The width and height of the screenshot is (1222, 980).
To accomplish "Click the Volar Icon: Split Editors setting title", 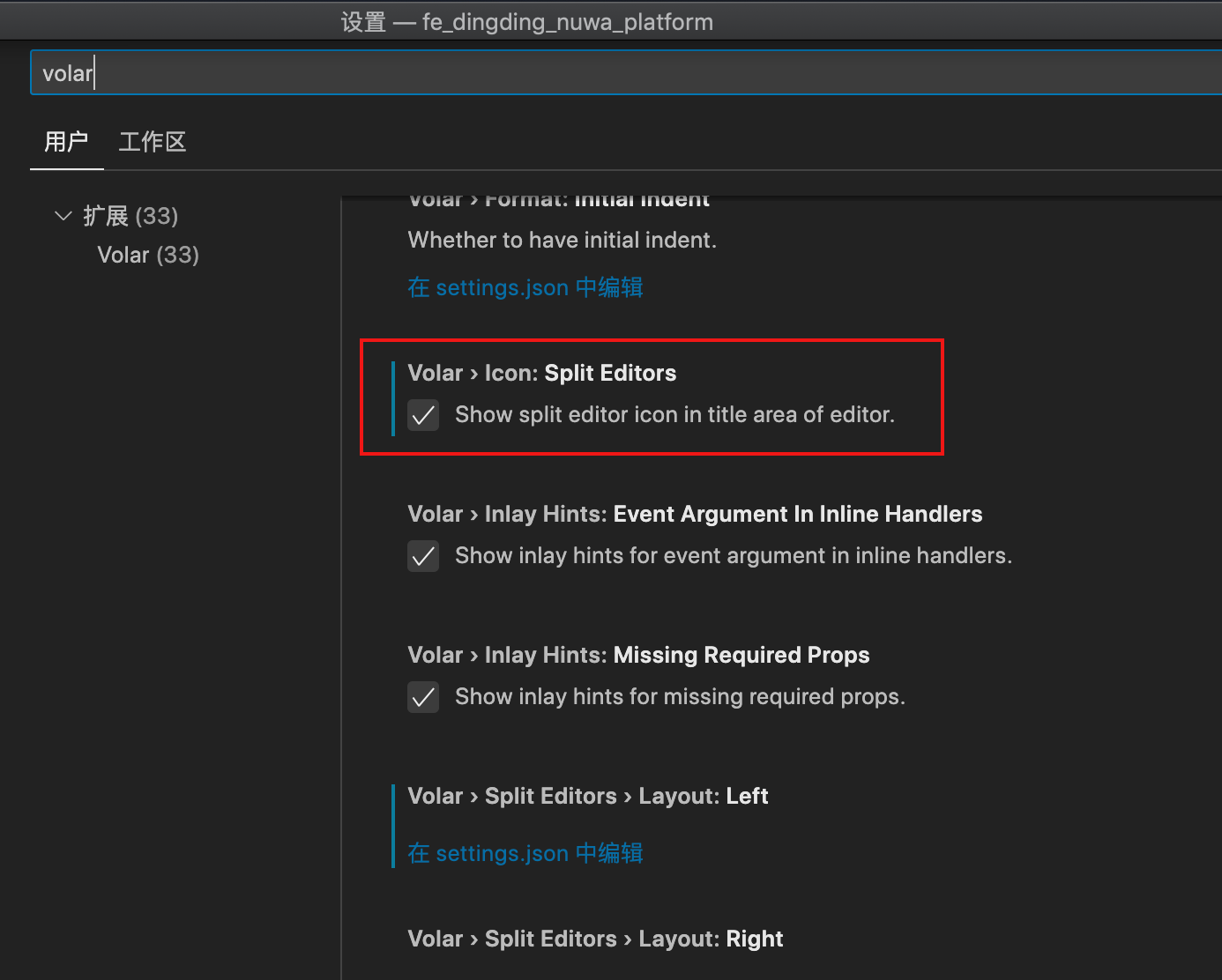I will [x=542, y=373].
